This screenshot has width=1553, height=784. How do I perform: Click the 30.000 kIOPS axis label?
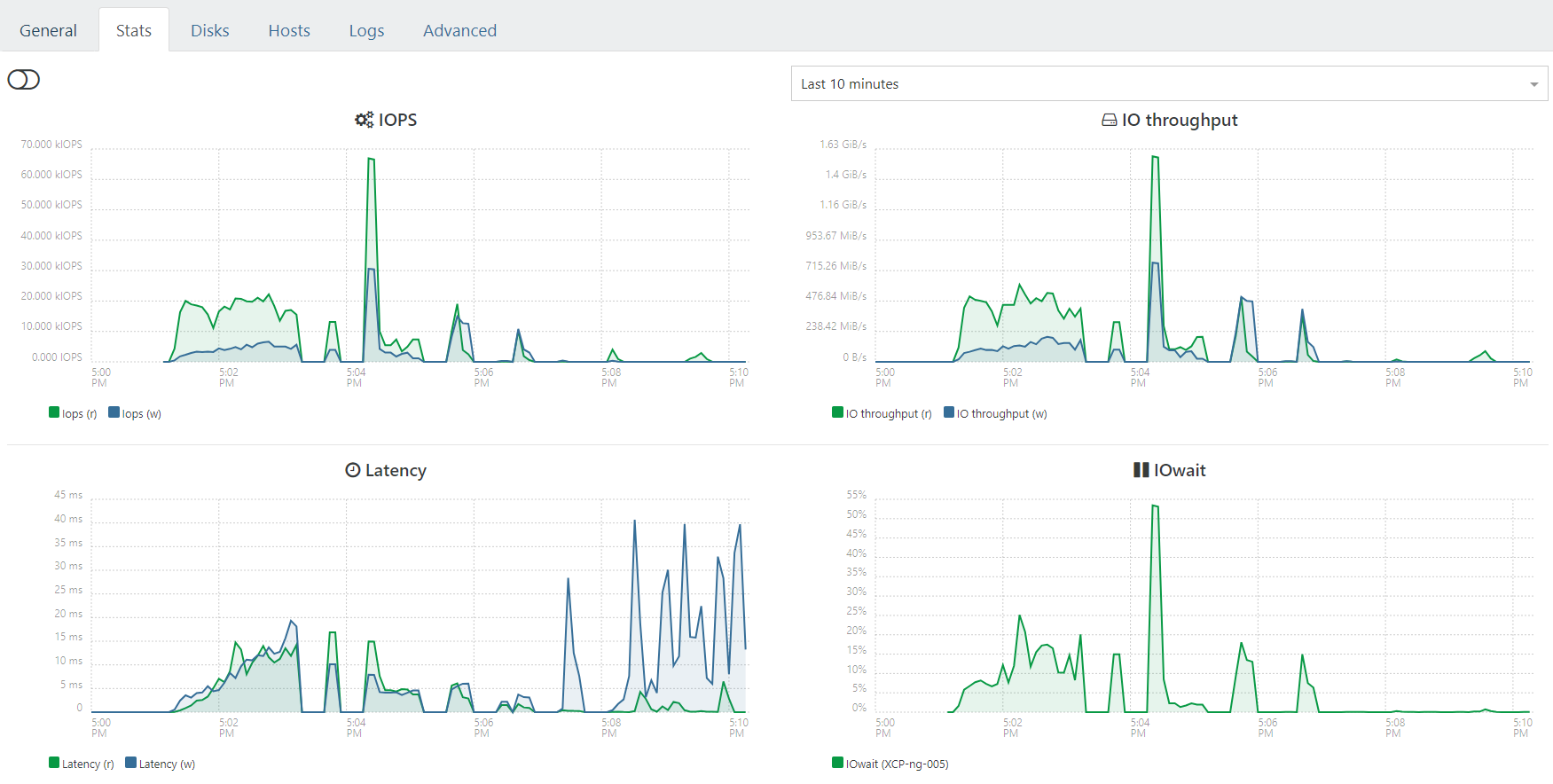[51, 265]
